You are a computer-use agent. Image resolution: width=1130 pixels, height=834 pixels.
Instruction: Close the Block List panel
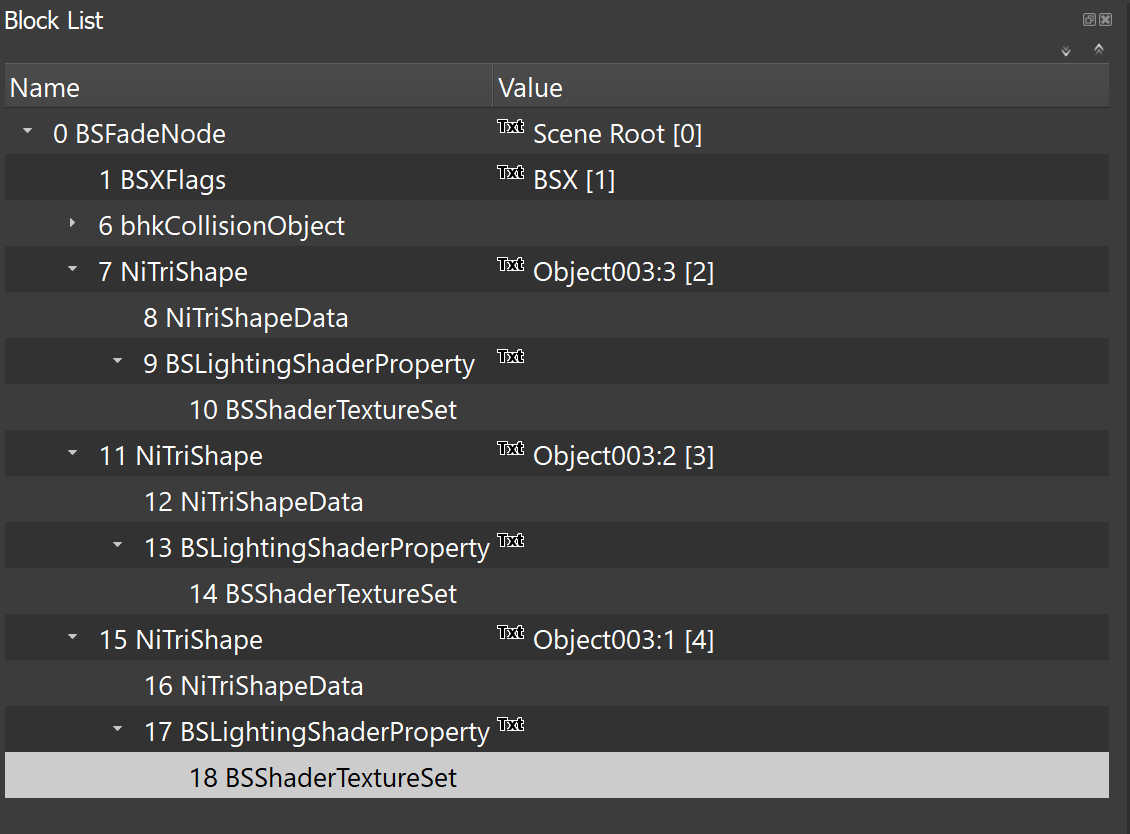click(x=1105, y=20)
